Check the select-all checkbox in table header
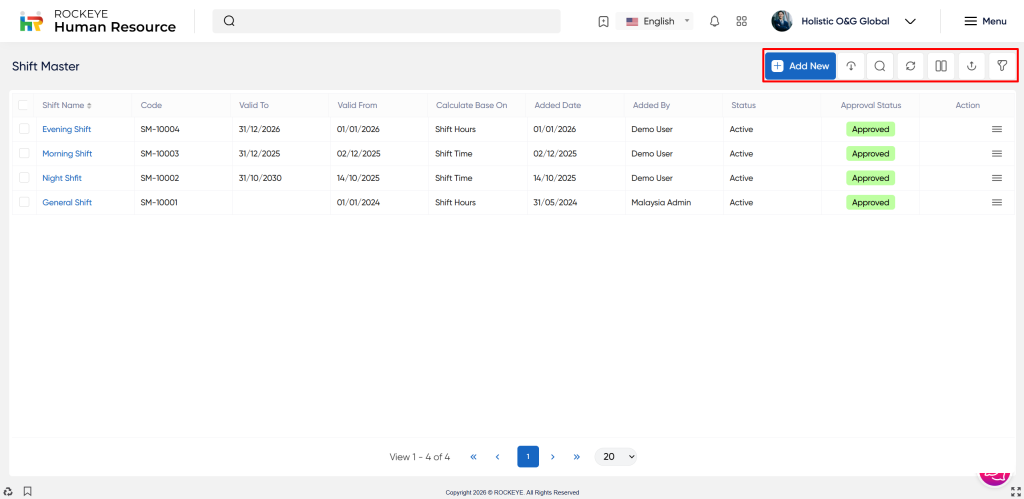Image resolution: width=1024 pixels, height=499 pixels. pos(24,105)
